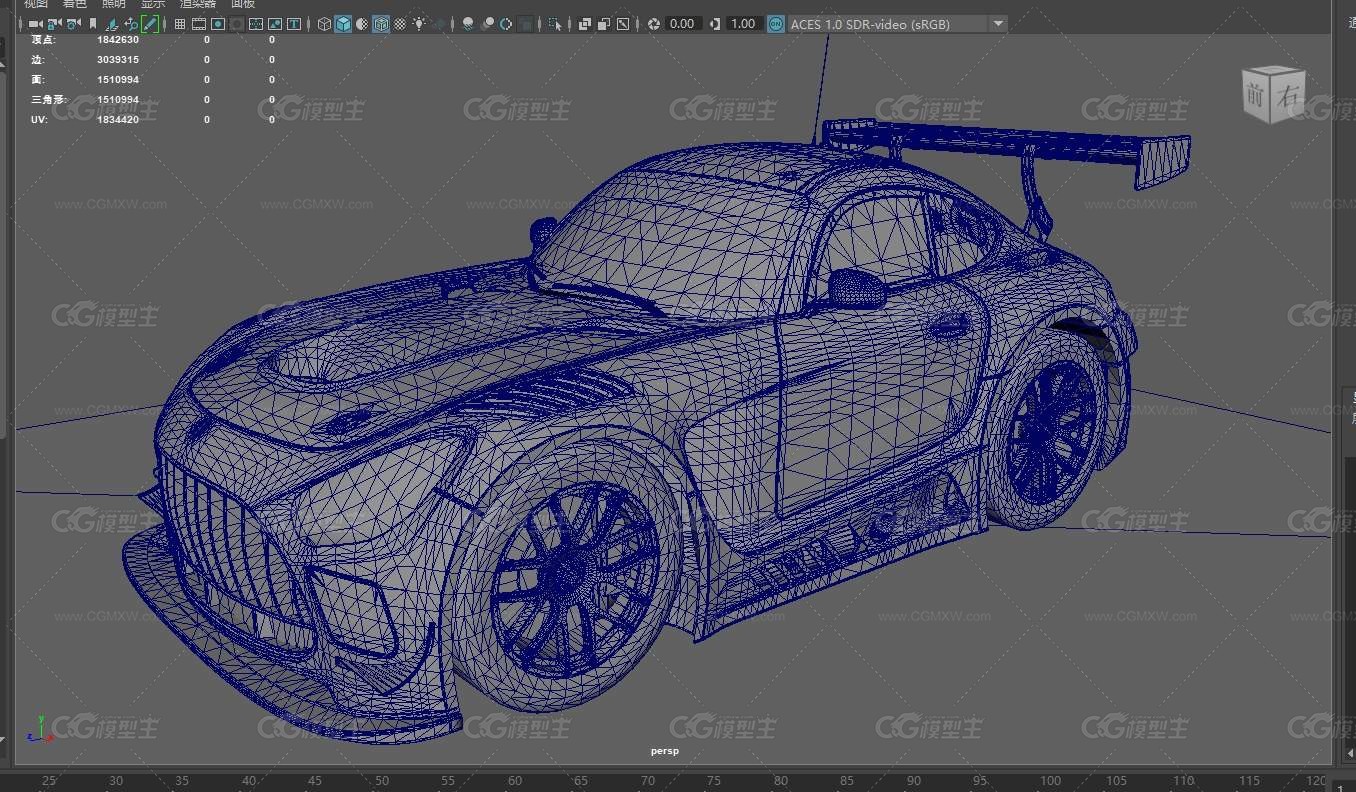Click the Textured checkerboard icon

click(399, 24)
